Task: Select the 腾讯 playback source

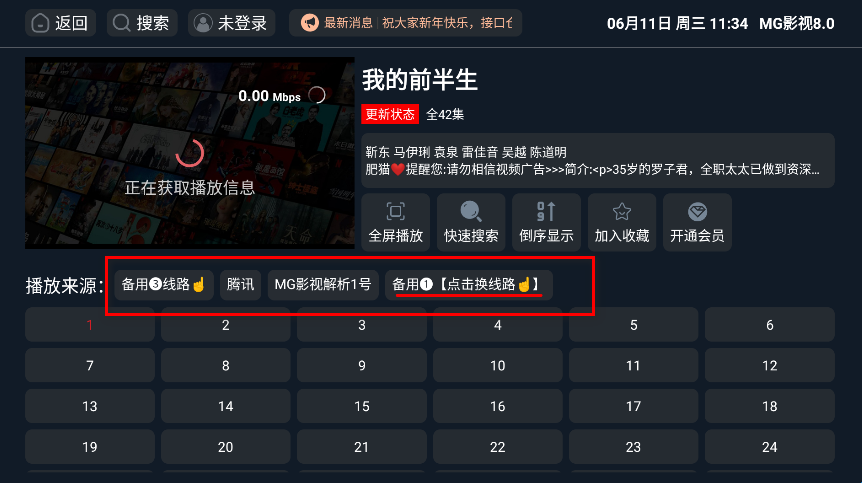Action: click(x=240, y=285)
